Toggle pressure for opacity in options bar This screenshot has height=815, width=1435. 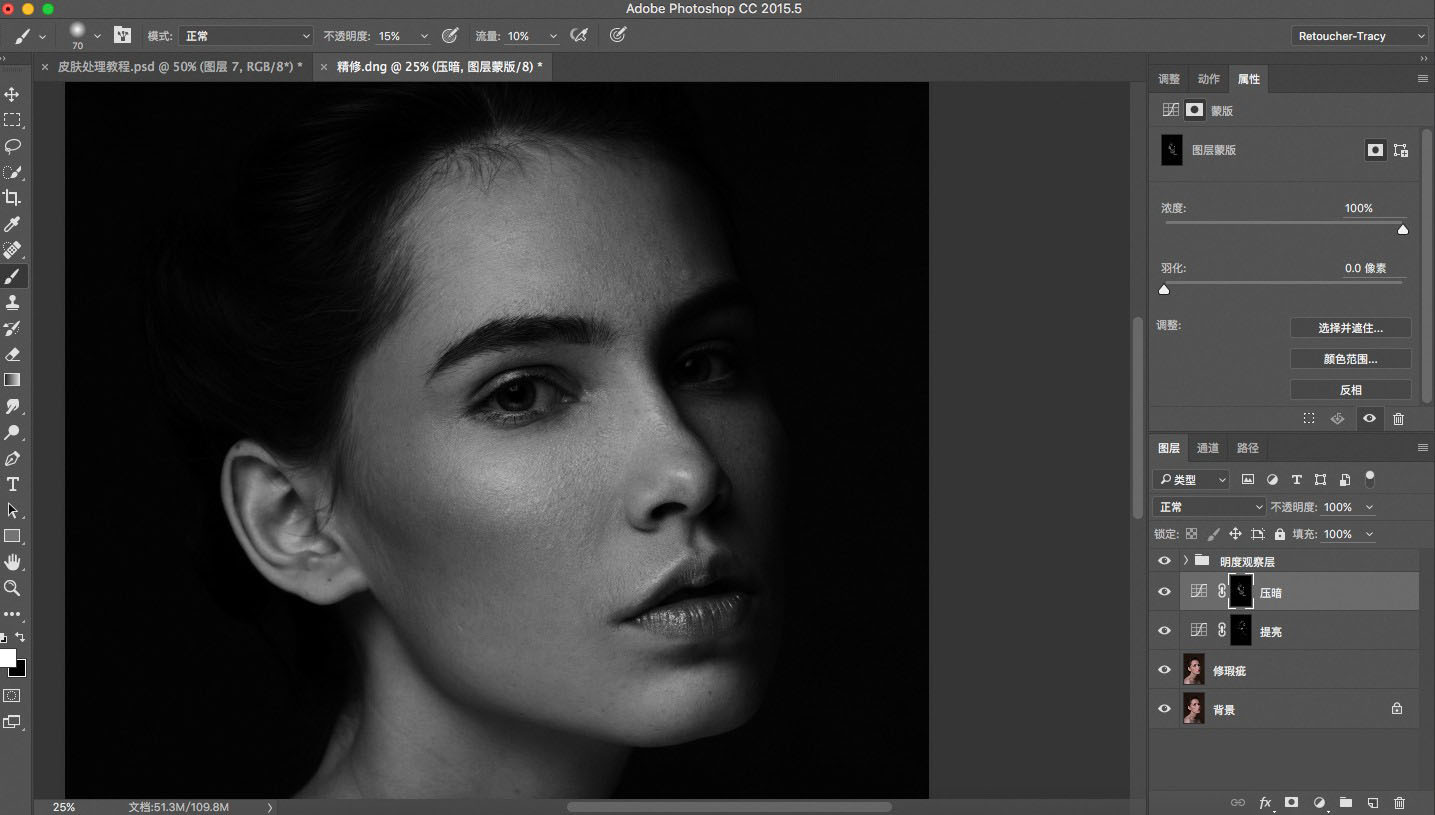pos(450,35)
